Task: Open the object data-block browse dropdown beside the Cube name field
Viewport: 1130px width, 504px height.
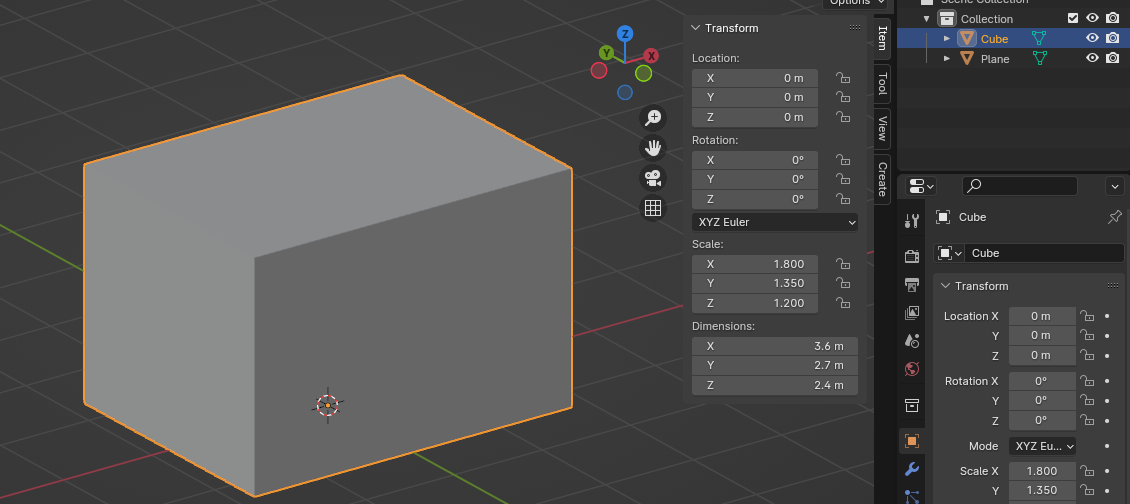Action: (949, 253)
